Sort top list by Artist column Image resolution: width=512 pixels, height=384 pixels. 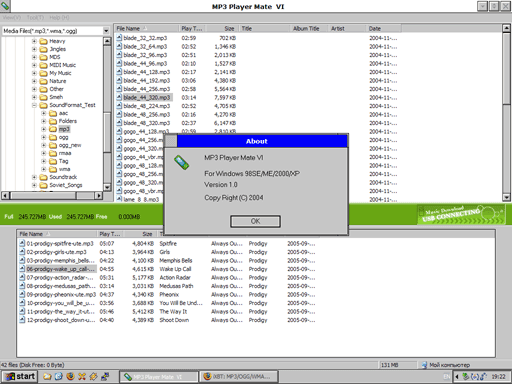347,29
